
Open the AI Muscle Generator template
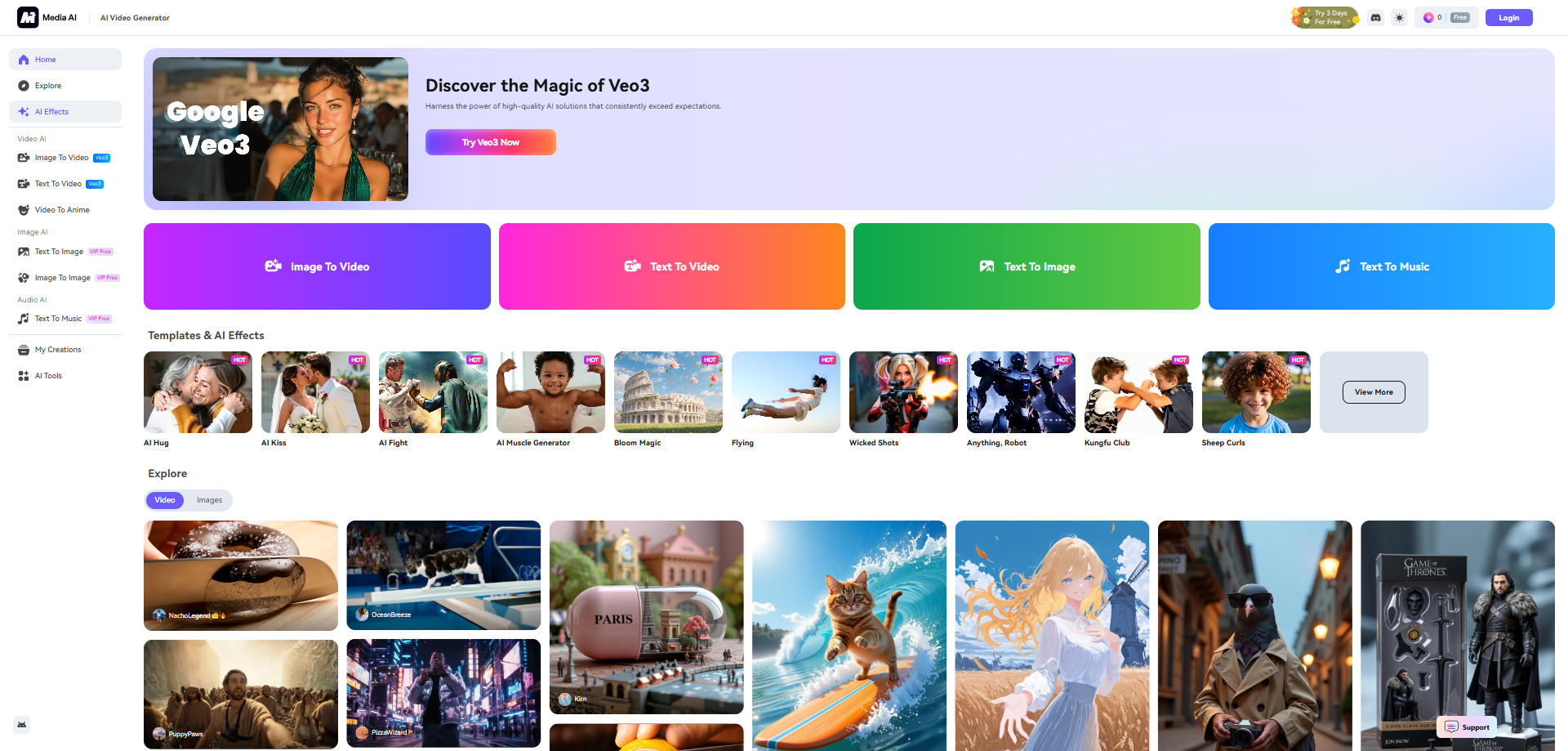coord(550,392)
